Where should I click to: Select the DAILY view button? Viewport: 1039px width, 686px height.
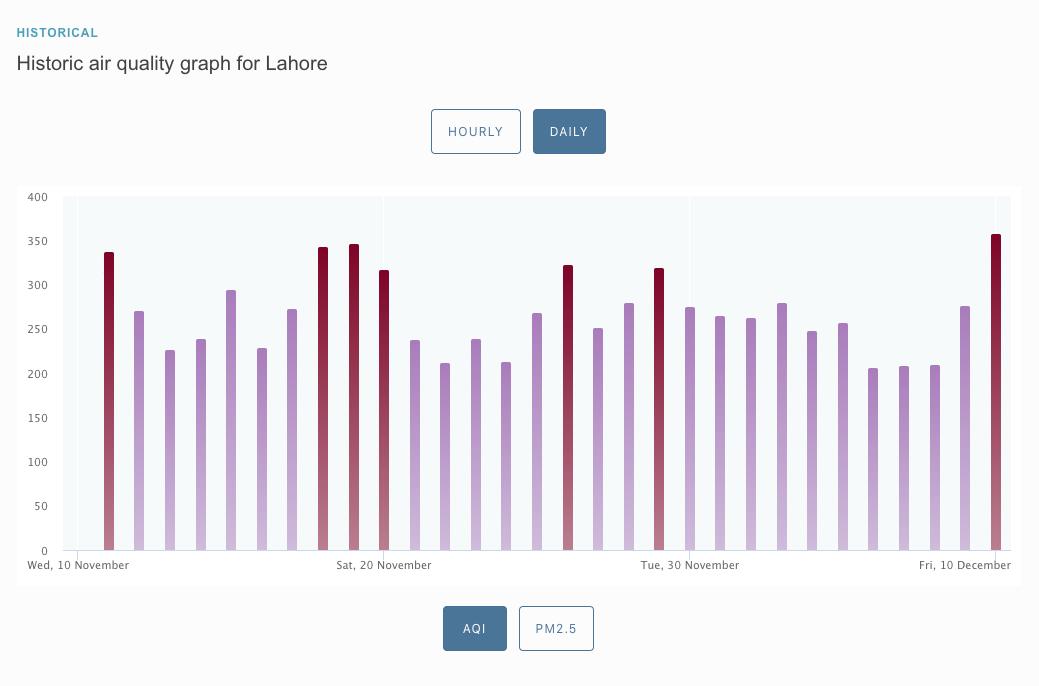tap(569, 131)
